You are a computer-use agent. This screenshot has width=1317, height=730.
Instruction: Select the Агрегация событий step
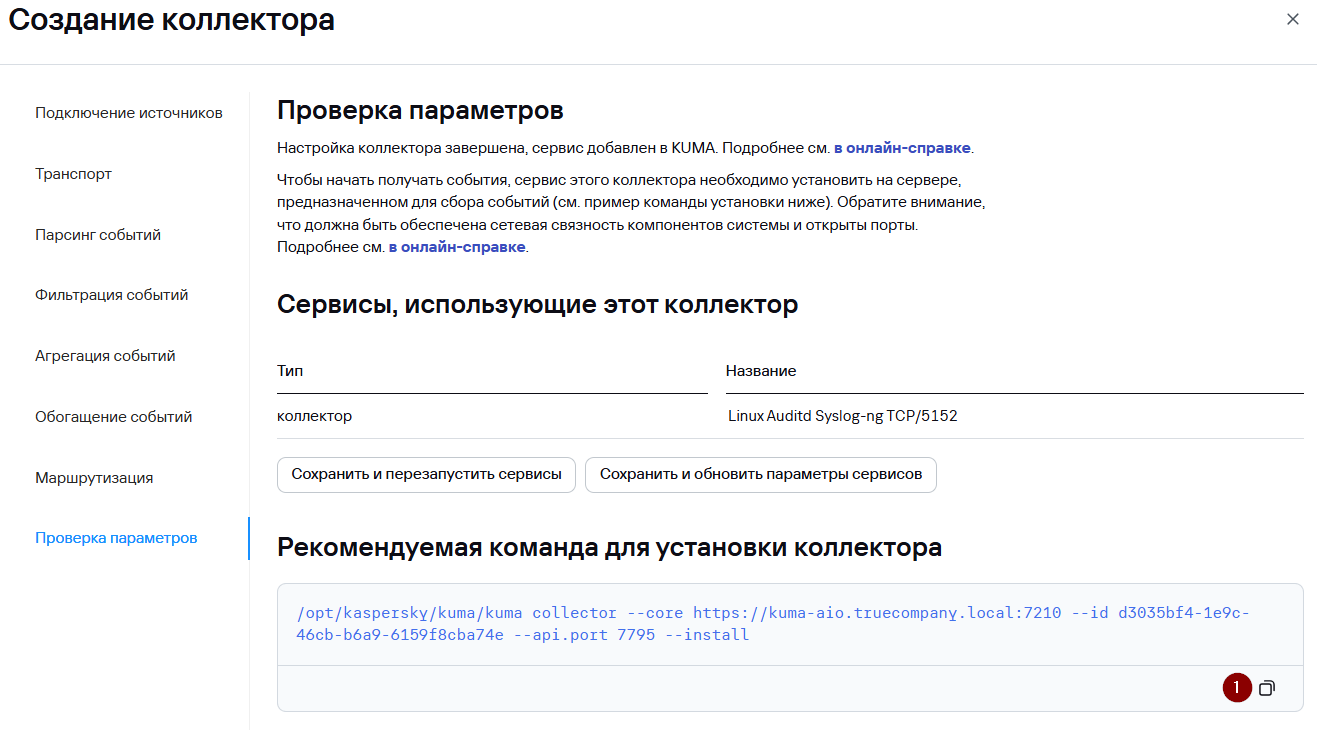pos(105,356)
